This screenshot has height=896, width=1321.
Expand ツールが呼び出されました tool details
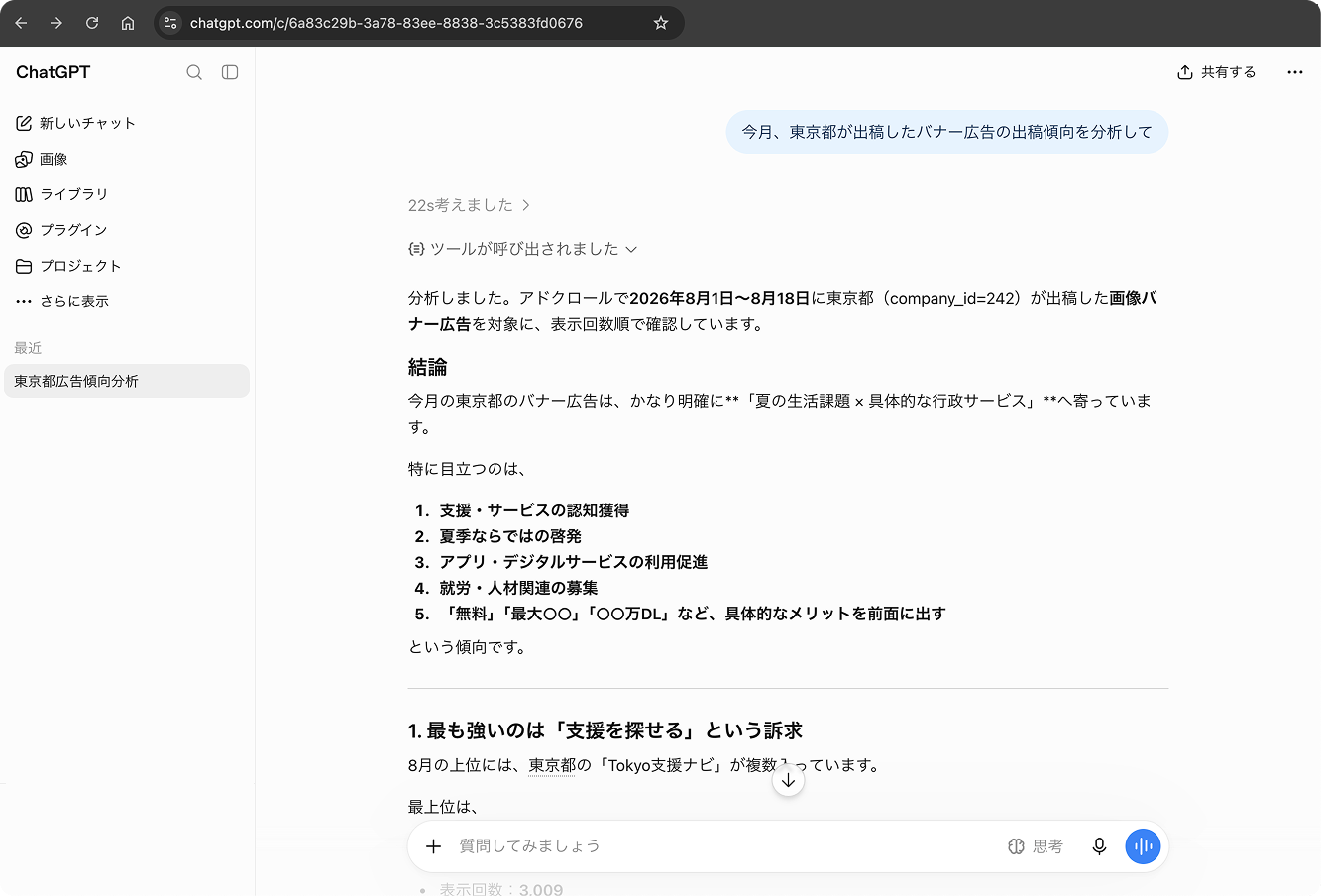coord(523,249)
